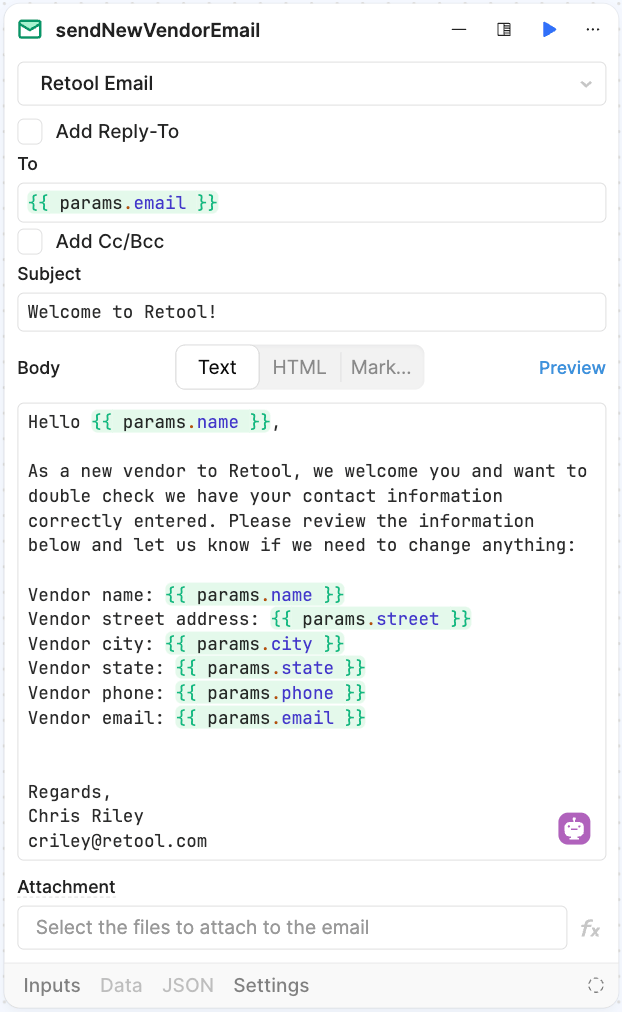This screenshot has height=1012, width=622.
Task: Click the Attachment file selection field
Action: [292, 927]
